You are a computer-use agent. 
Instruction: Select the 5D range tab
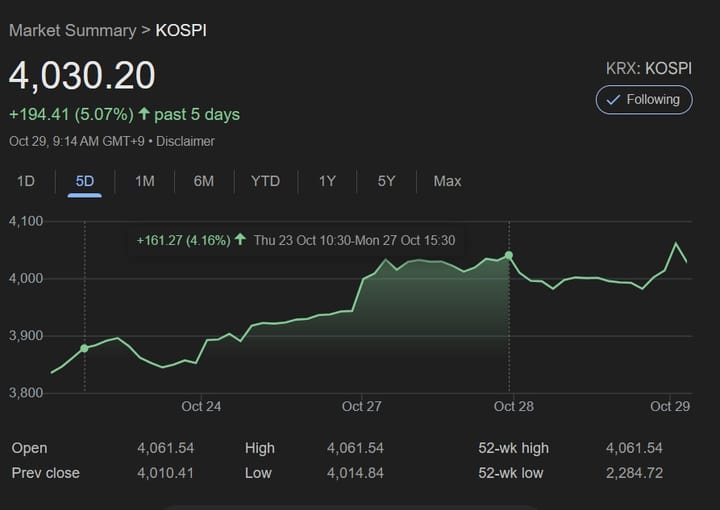pos(84,181)
